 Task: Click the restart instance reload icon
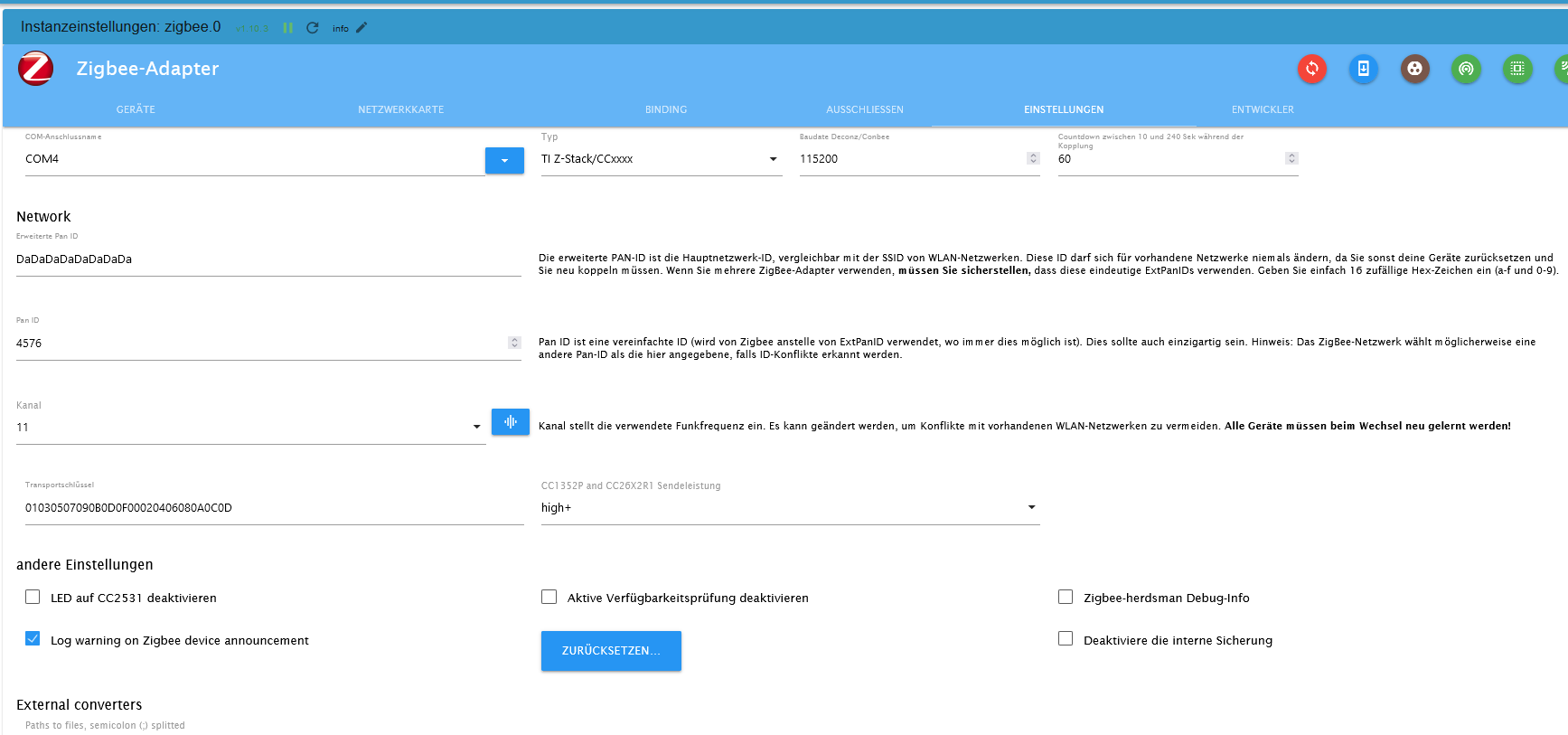point(313,28)
